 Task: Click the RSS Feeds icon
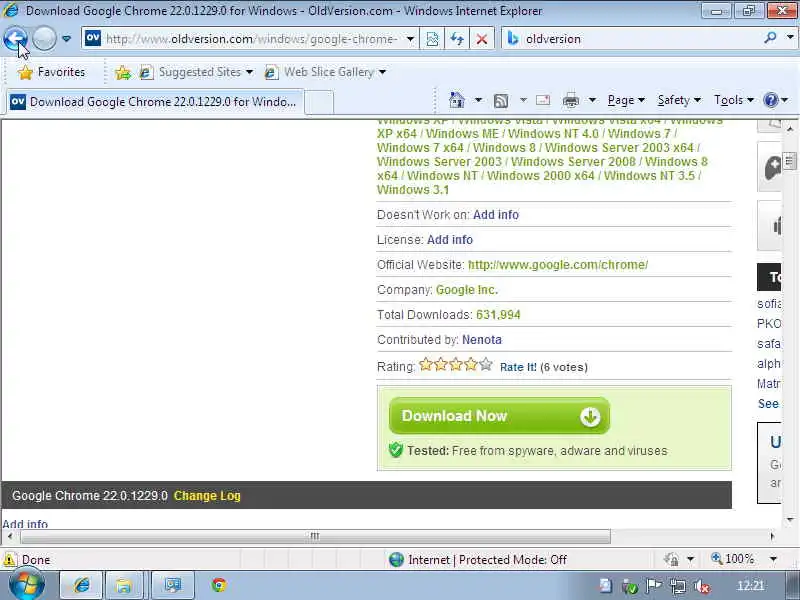[501, 101]
